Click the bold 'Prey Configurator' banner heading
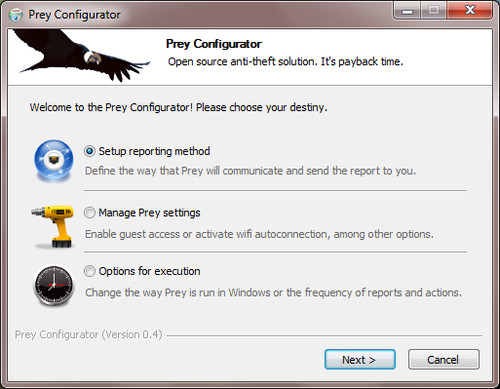This screenshot has height=389, width=500. 214,44
